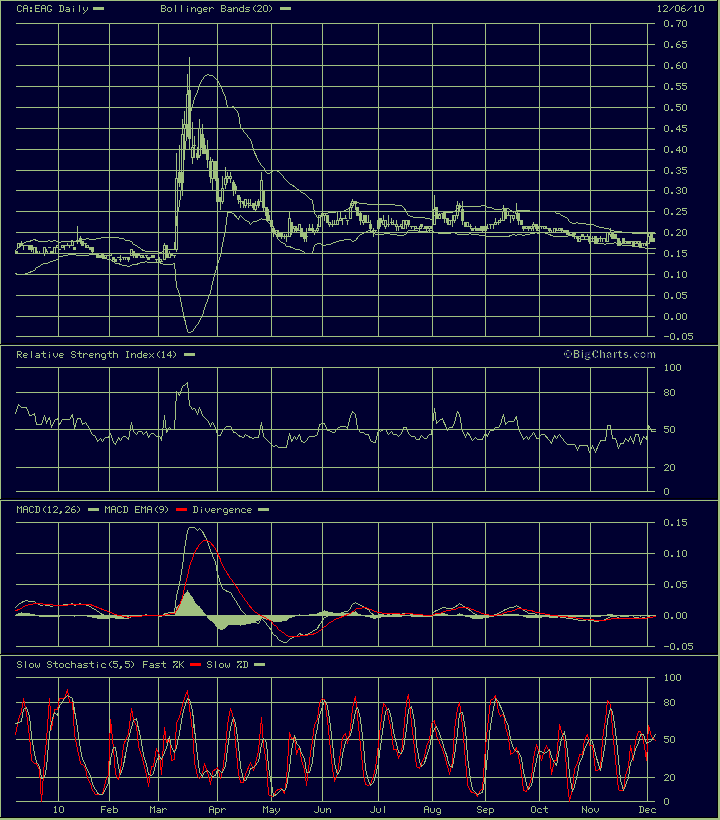
Task: Select the Fast %K legend label
Action: (163, 665)
